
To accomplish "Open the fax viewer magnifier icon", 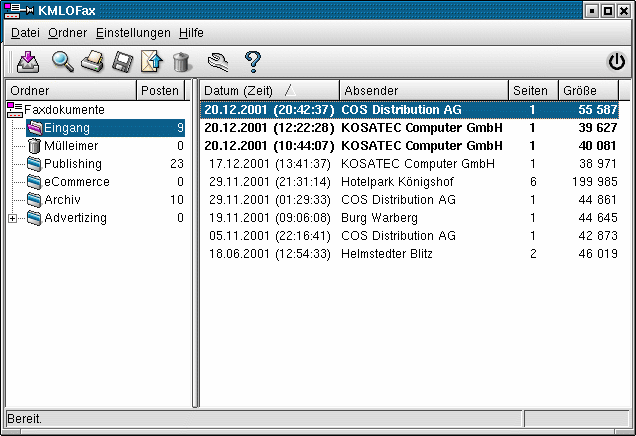I will (x=63, y=62).
